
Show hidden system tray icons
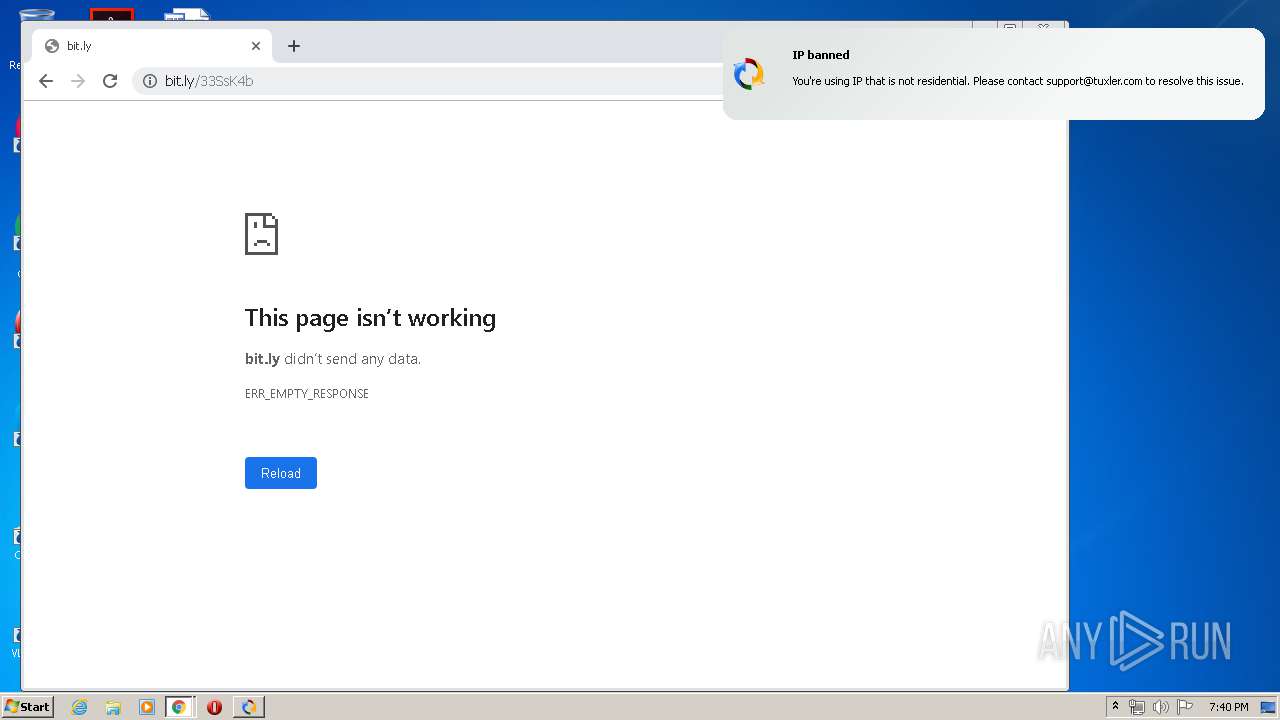(x=1115, y=707)
